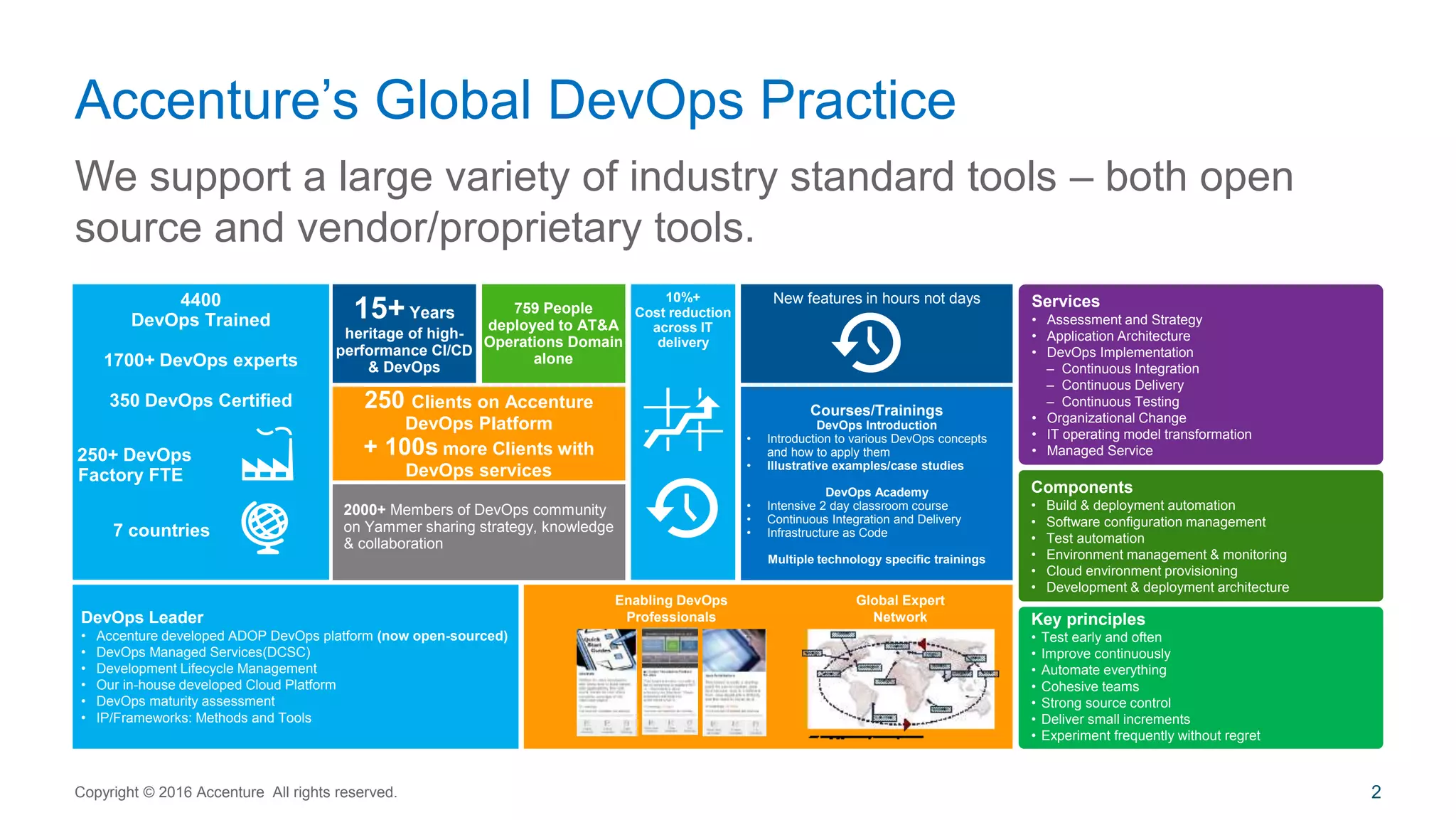Click the Key principles heading
Screen dimensions: 1456x820
1088,619
